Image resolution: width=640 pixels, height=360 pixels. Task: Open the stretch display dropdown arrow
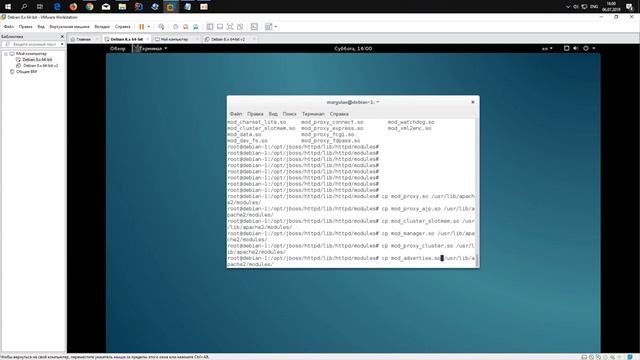pos(276,27)
